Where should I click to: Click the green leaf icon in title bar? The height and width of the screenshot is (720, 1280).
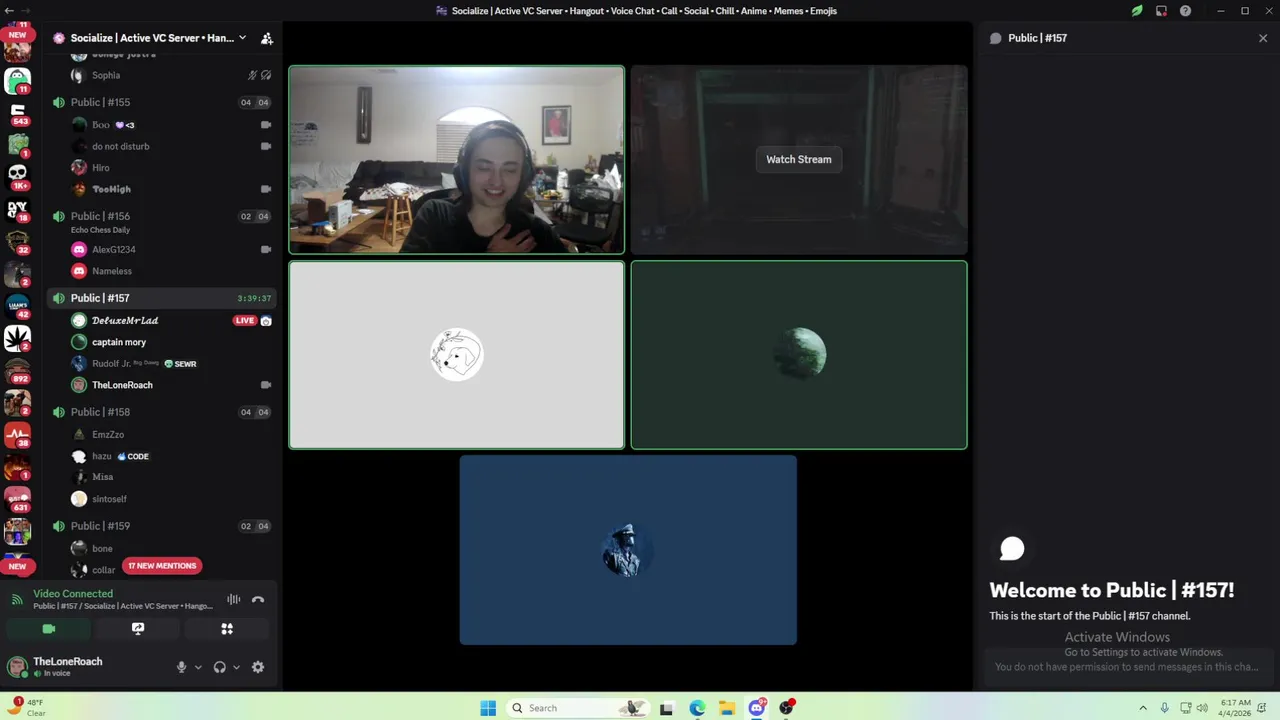coord(1137,11)
